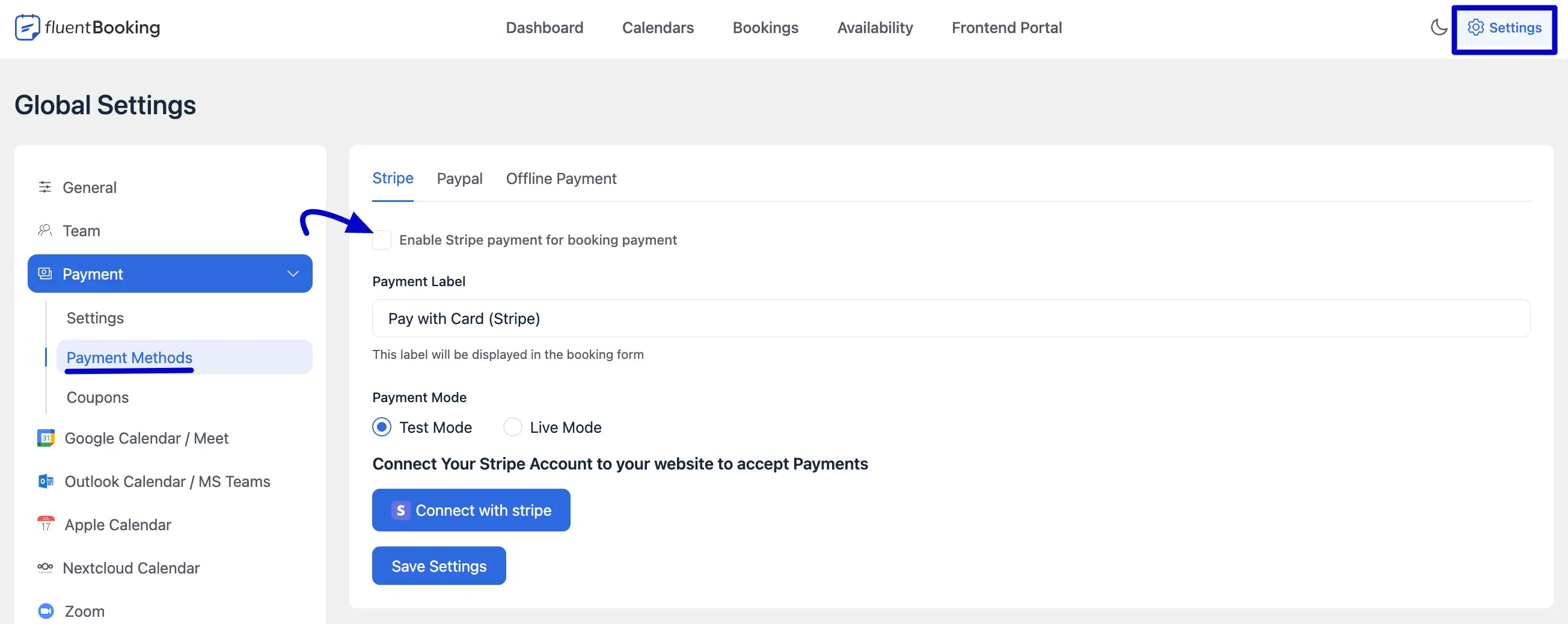Open Frontend Portal from top navigation
The height and width of the screenshot is (624, 1568).
coord(1006,28)
